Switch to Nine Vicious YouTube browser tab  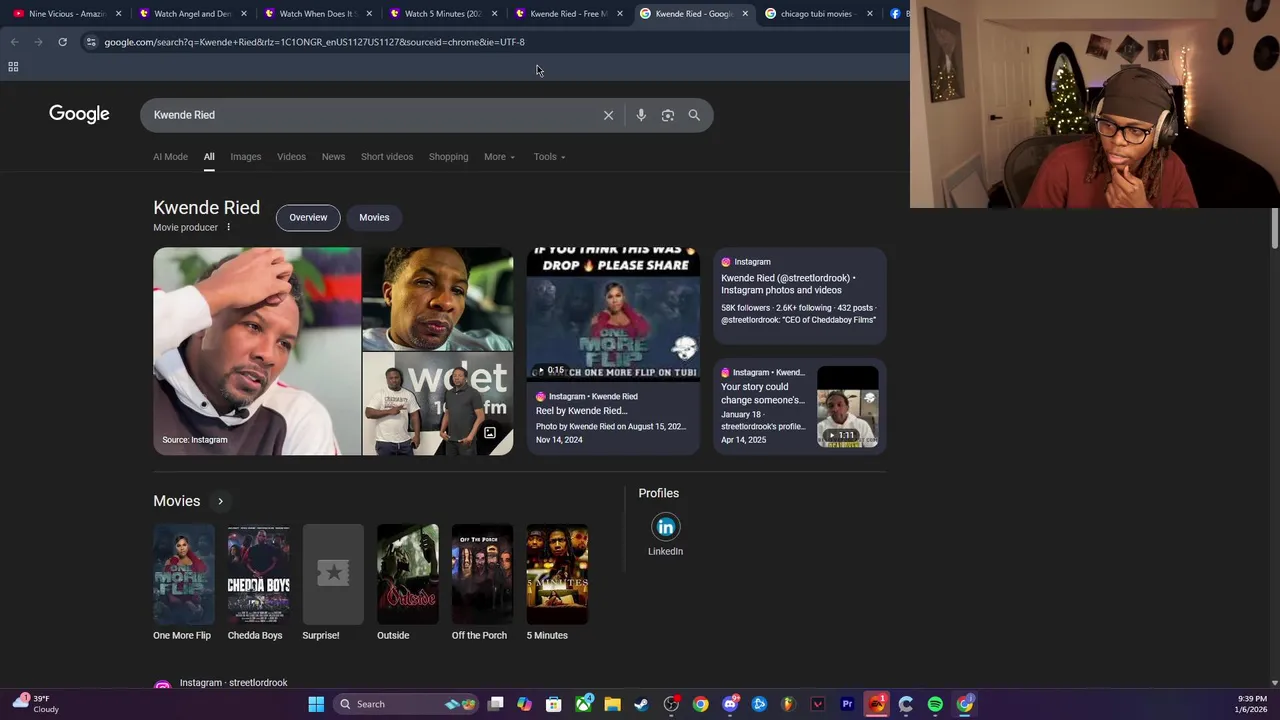pos(65,14)
